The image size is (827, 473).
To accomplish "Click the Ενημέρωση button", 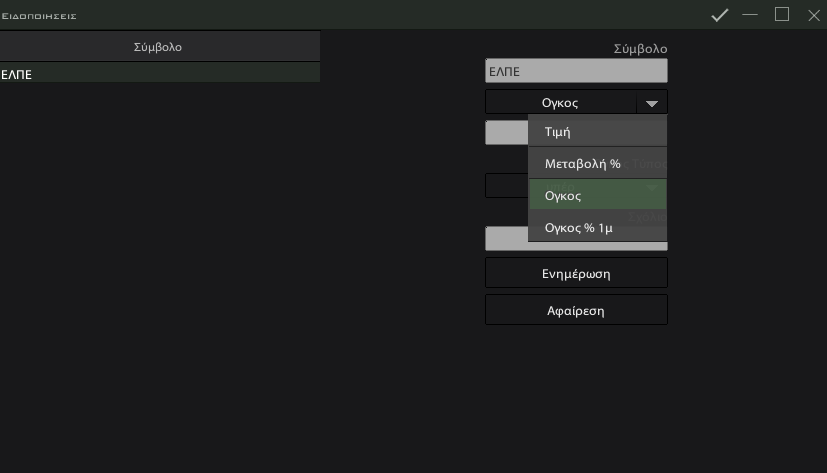I will [576, 273].
